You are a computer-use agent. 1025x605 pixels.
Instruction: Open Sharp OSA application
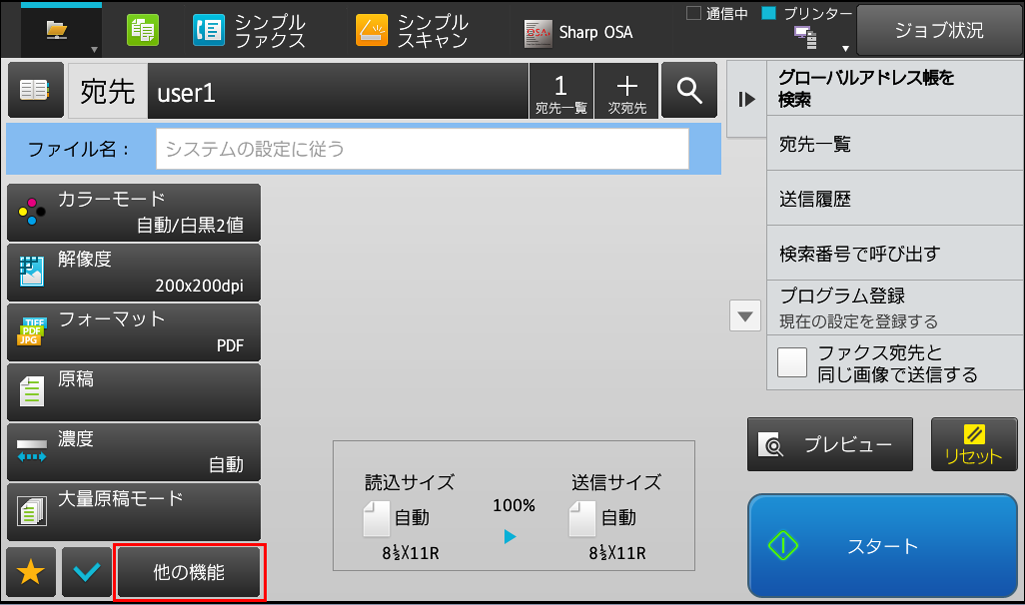(579, 32)
